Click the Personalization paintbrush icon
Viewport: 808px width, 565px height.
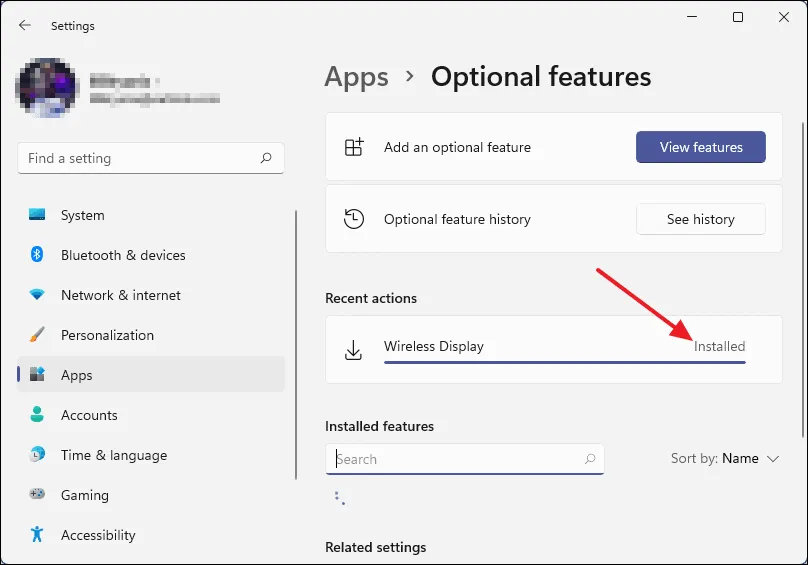(37, 335)
